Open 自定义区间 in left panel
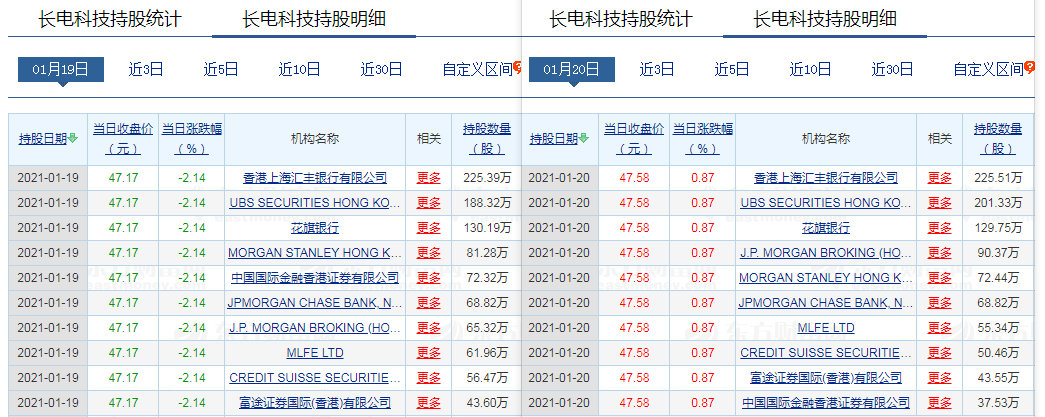This screenshot has width=1045, height=417. [x=477, y=69]
